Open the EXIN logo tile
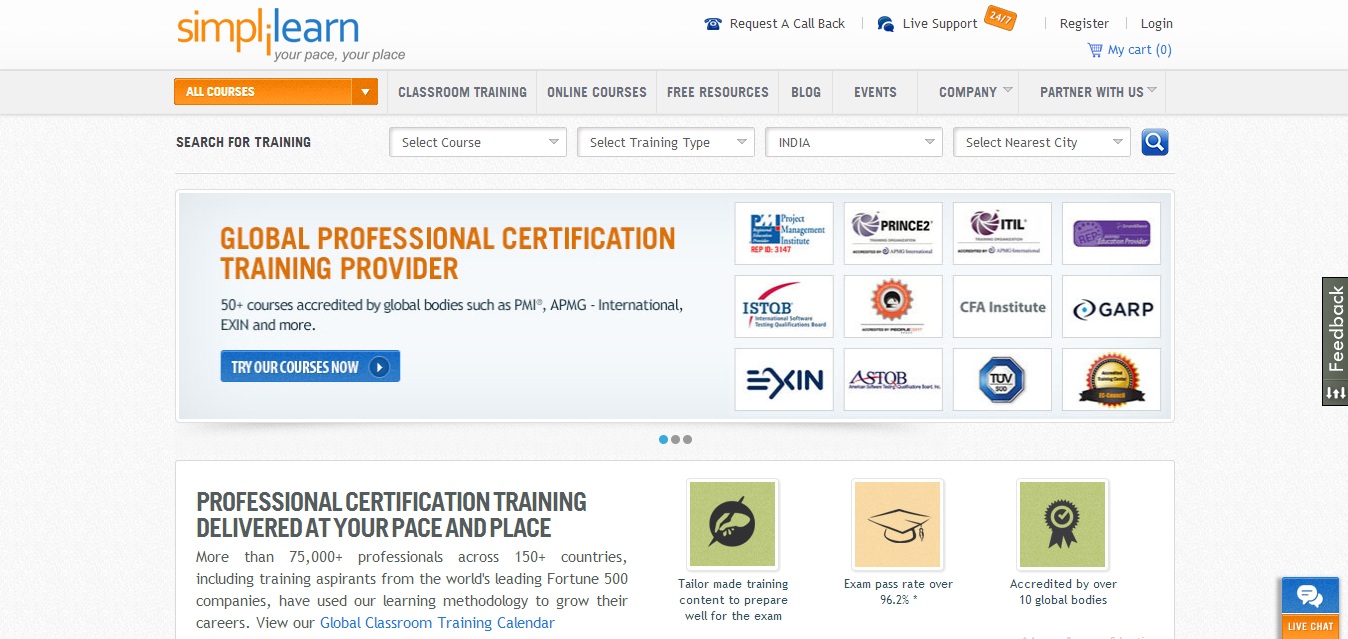1348x639 pixels. 784,379
